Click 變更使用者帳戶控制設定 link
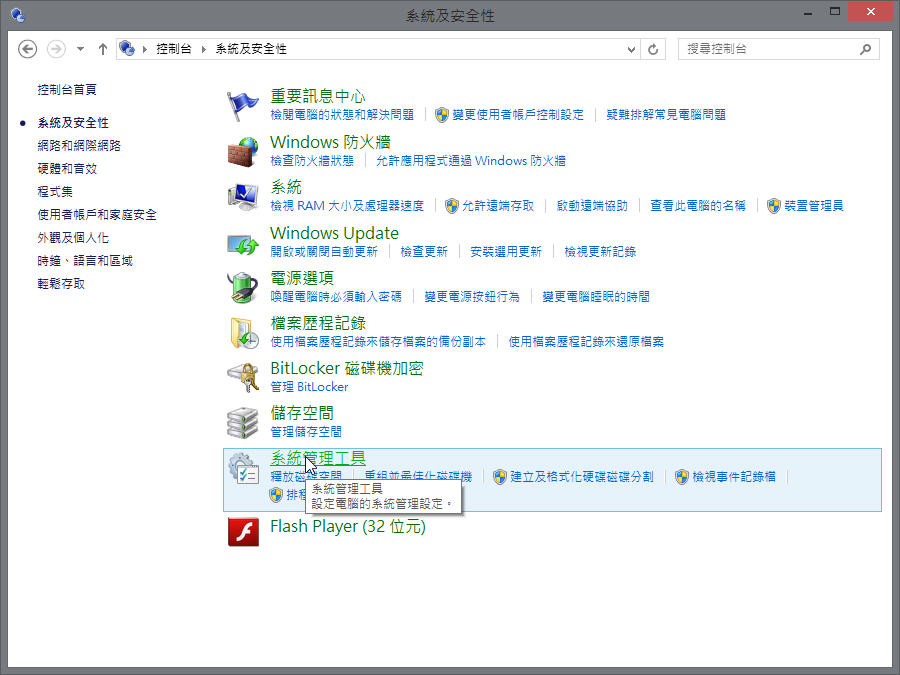 (518, 115)
